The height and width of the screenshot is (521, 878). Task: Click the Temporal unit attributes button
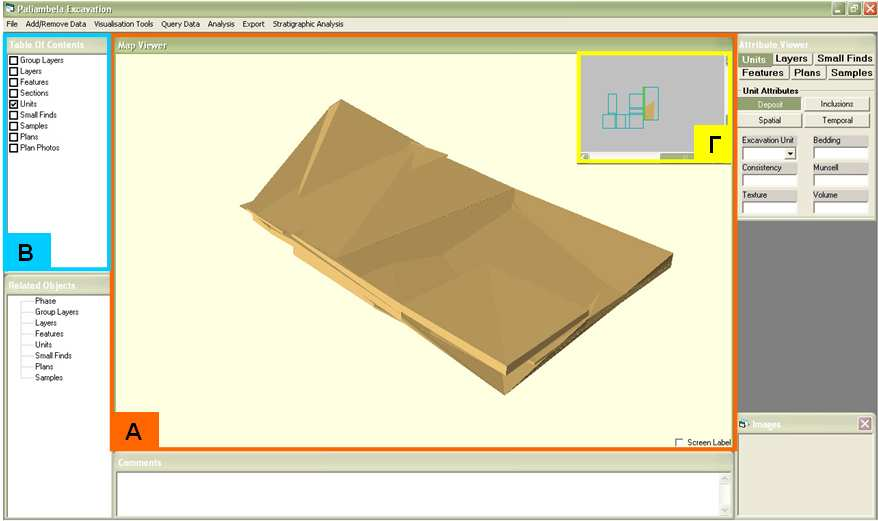(837, 120)
